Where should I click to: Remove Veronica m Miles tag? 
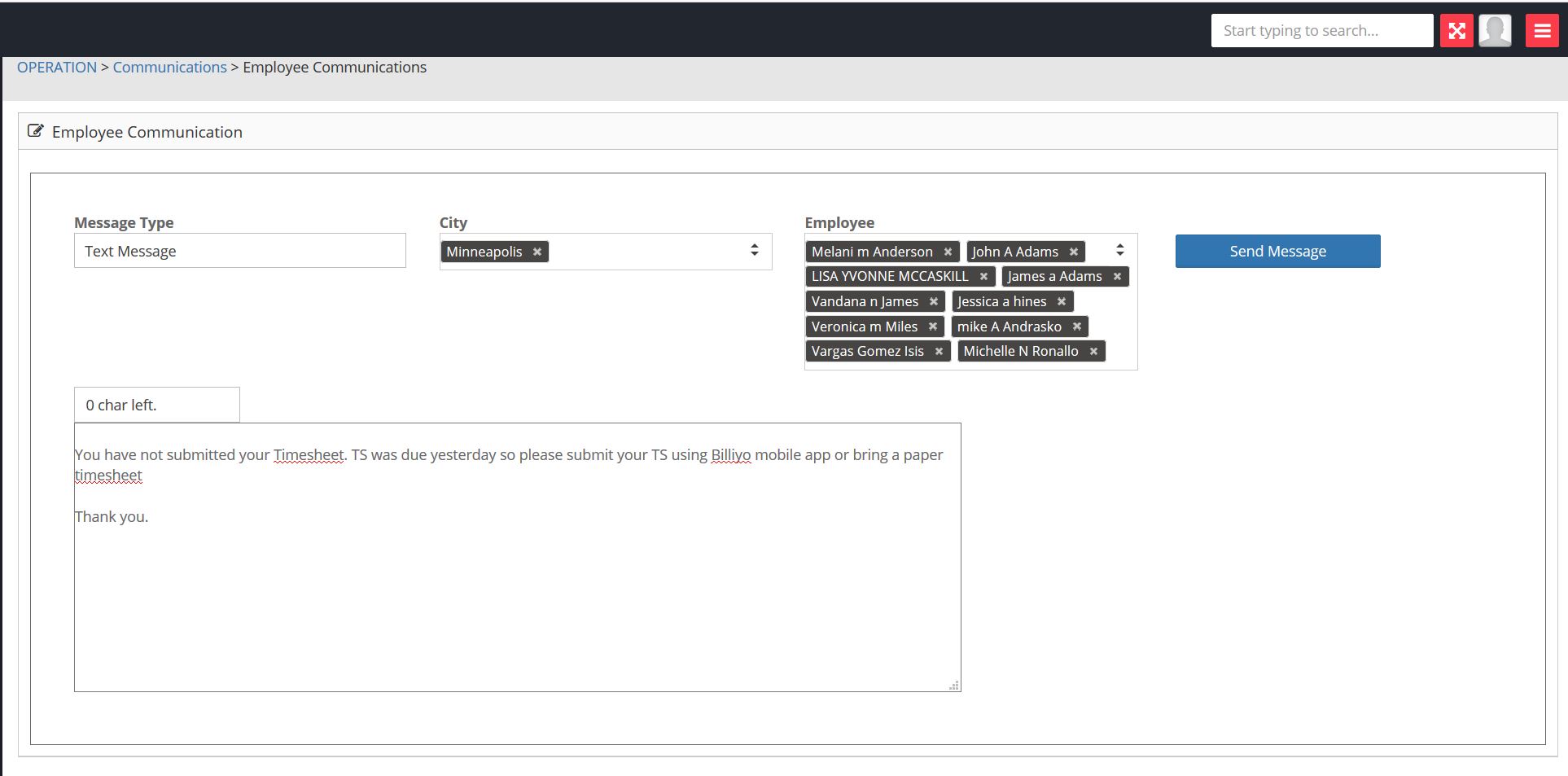(933, 327)
